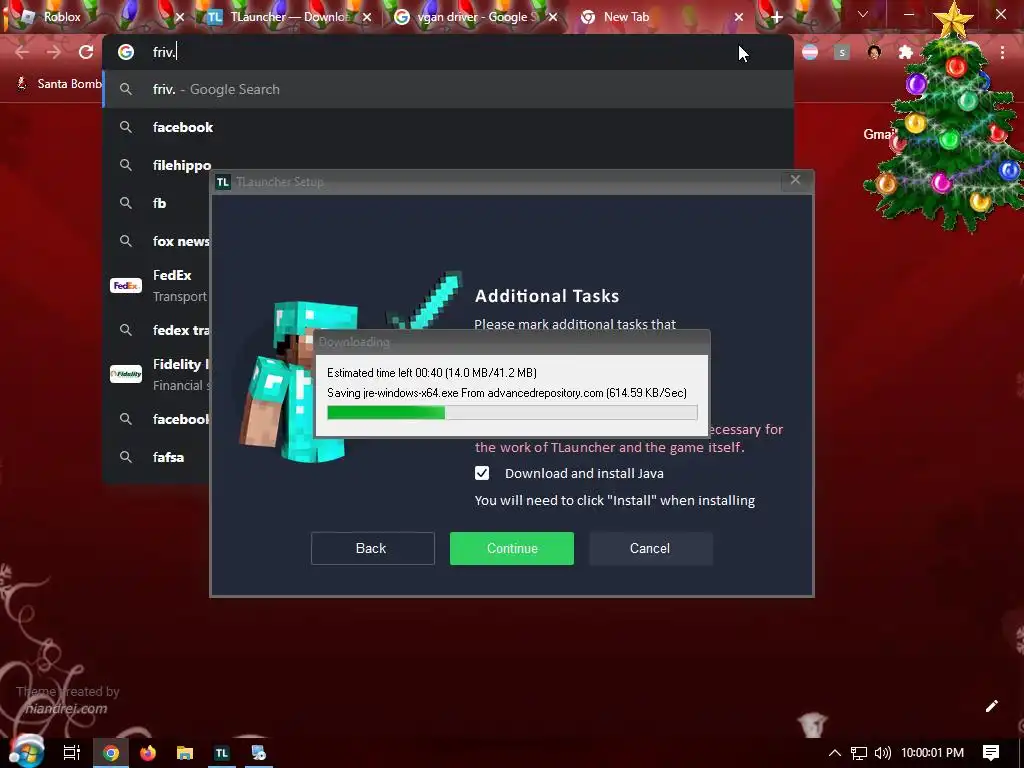Click the Back button in TLauncher Setup
The image size is (1024, 768).
[372, 548]
